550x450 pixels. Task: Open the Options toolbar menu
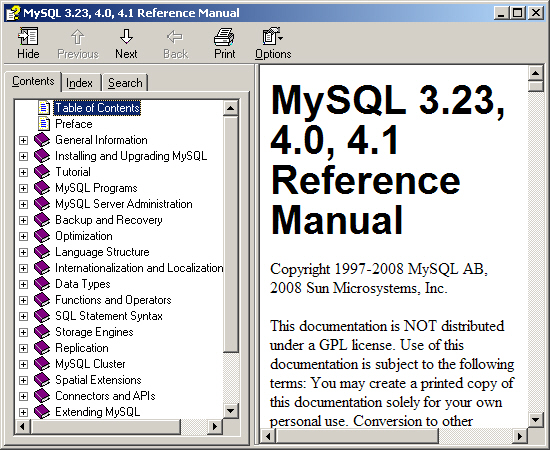click(273, 43)
